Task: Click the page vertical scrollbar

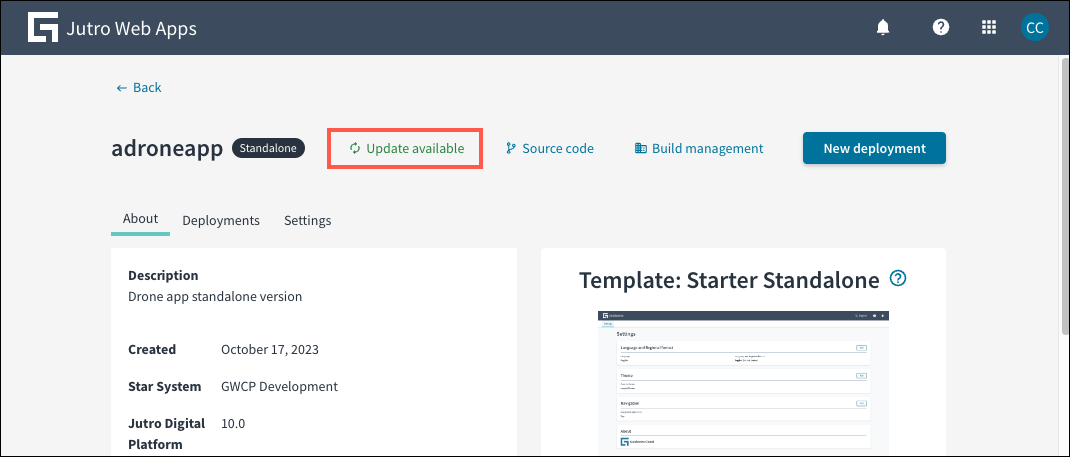Action: coord(1065,198)
